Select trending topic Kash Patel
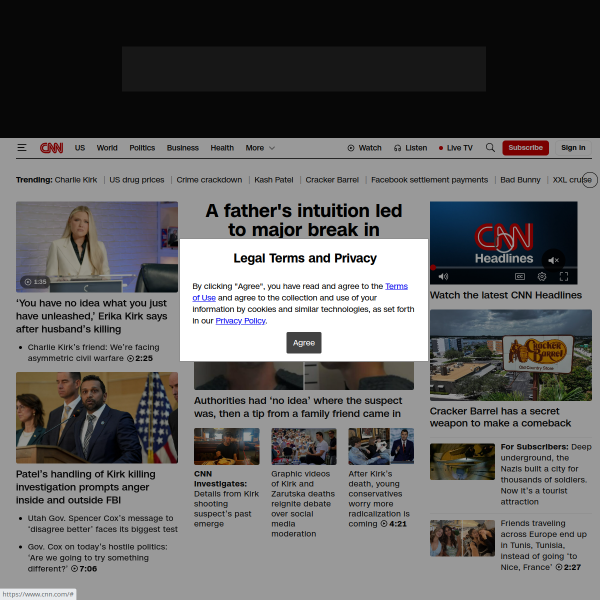The height and width of the screenshot is (600, 600). [x=274, y=180]
